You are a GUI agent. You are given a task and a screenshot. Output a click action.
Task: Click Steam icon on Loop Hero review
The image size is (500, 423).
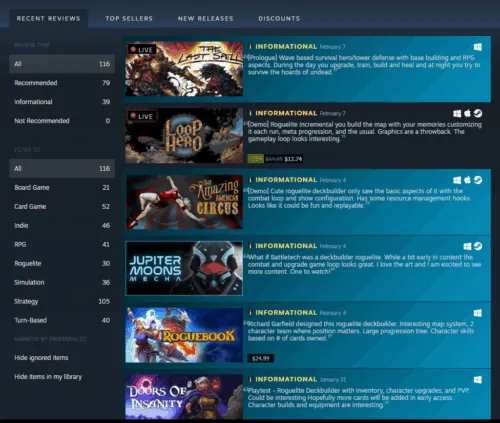coord(478,113)
